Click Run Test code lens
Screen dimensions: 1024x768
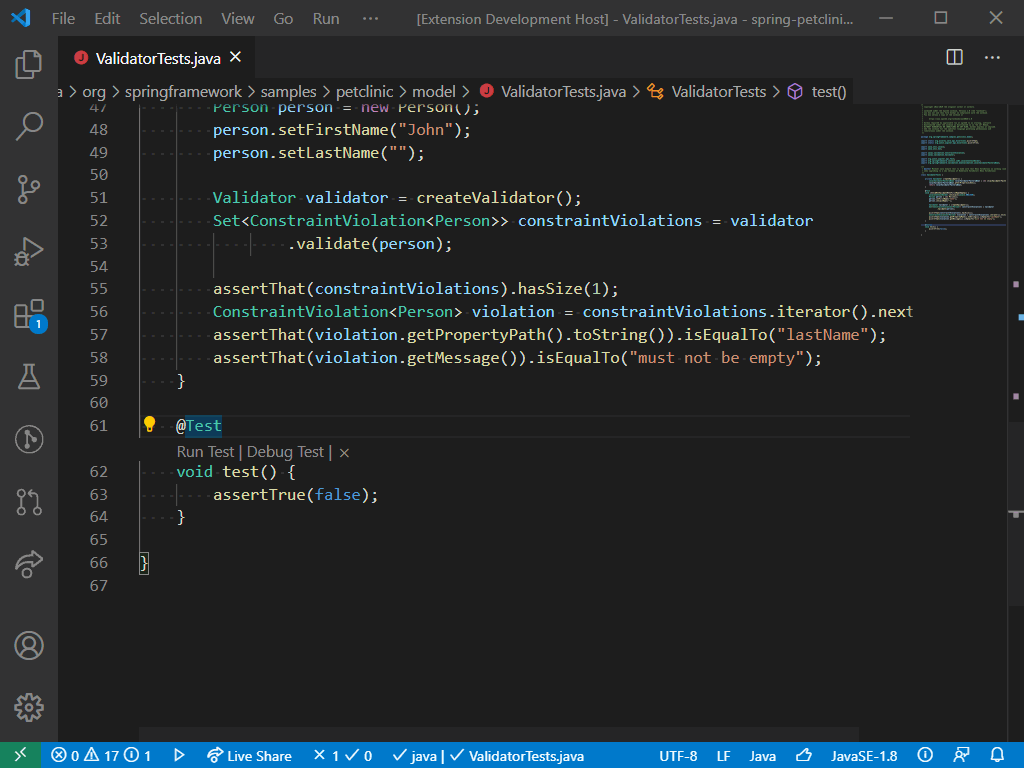[x=205, y=452]
